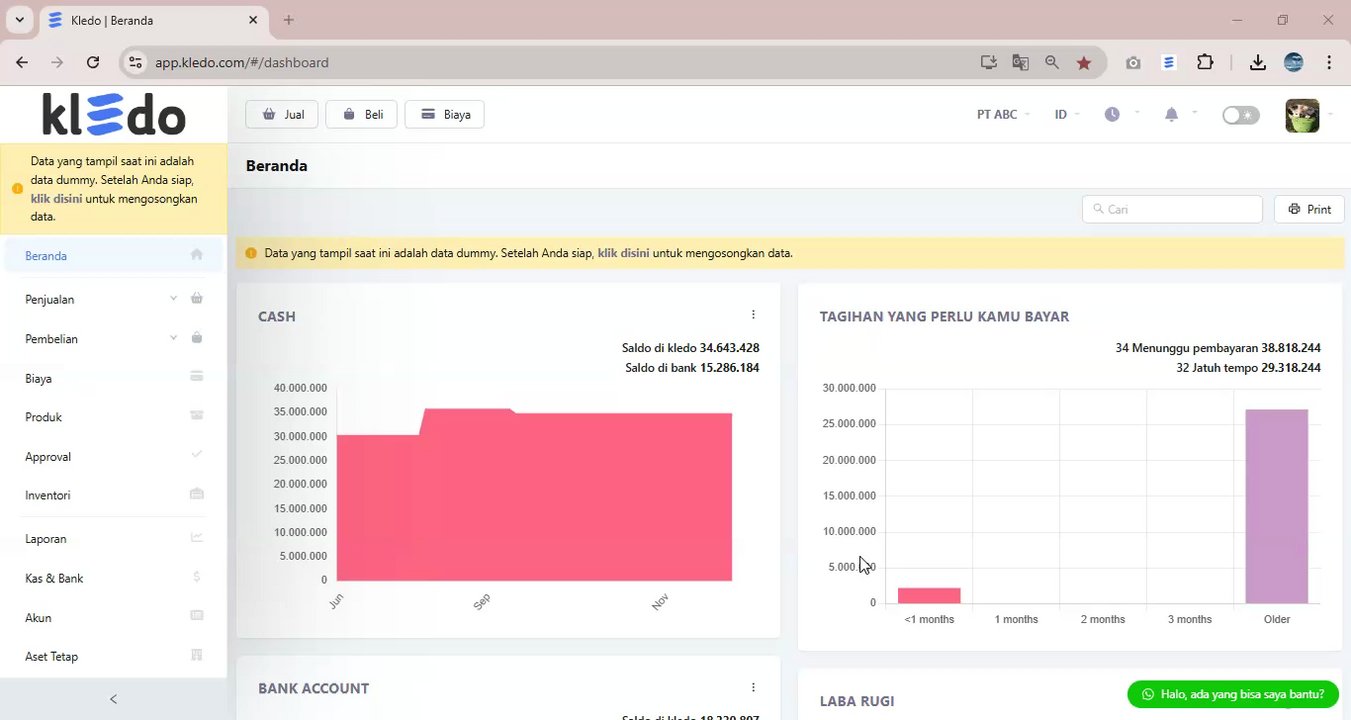Open the PT ABC company dropdown
Viewport: 1351px width, 720px height.
pos(1004,114)
